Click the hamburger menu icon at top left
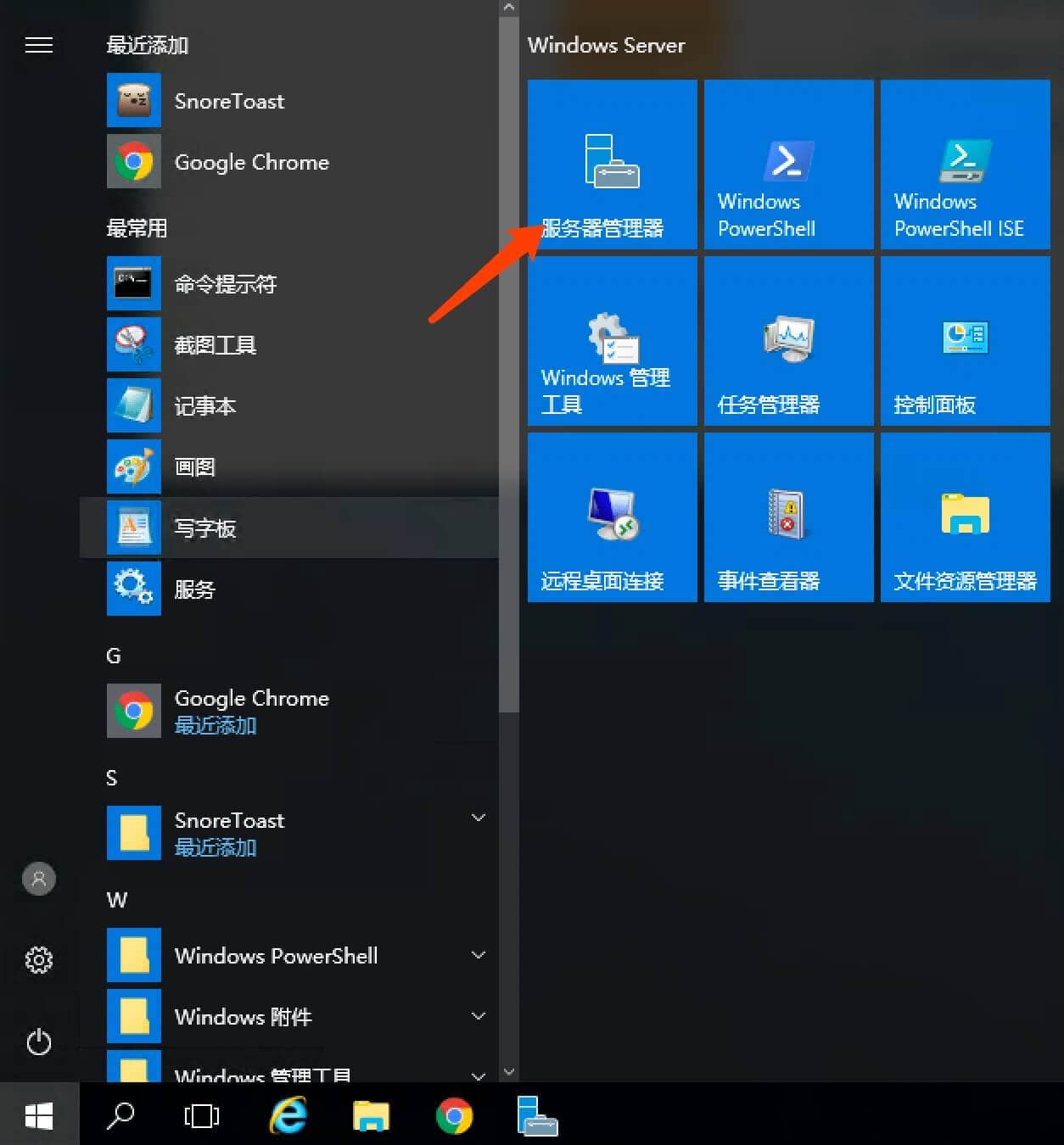Viewport: 1064px width, 1145px height. point(39,45)
